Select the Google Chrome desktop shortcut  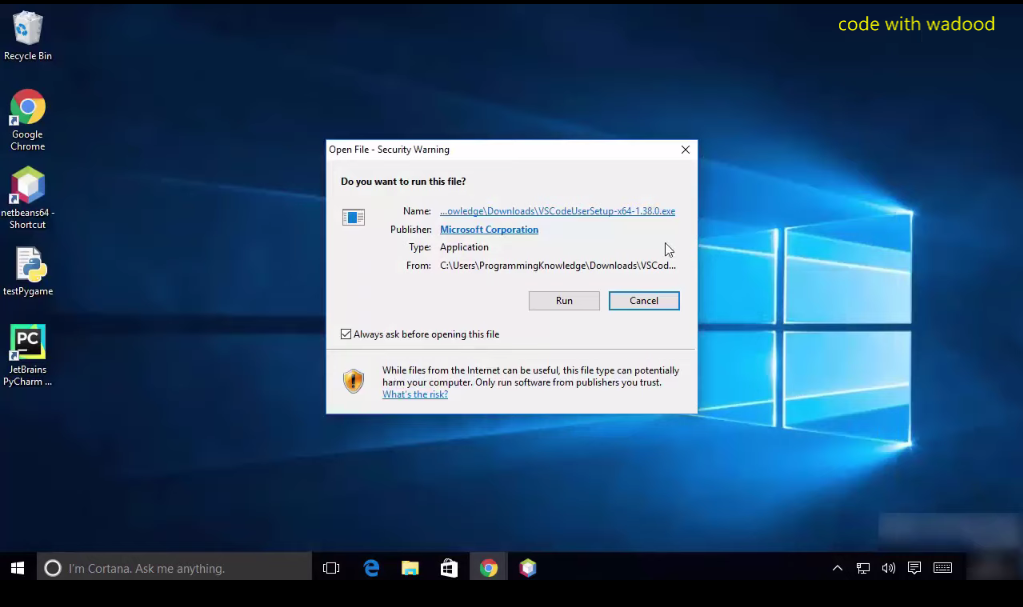(27, 120)
